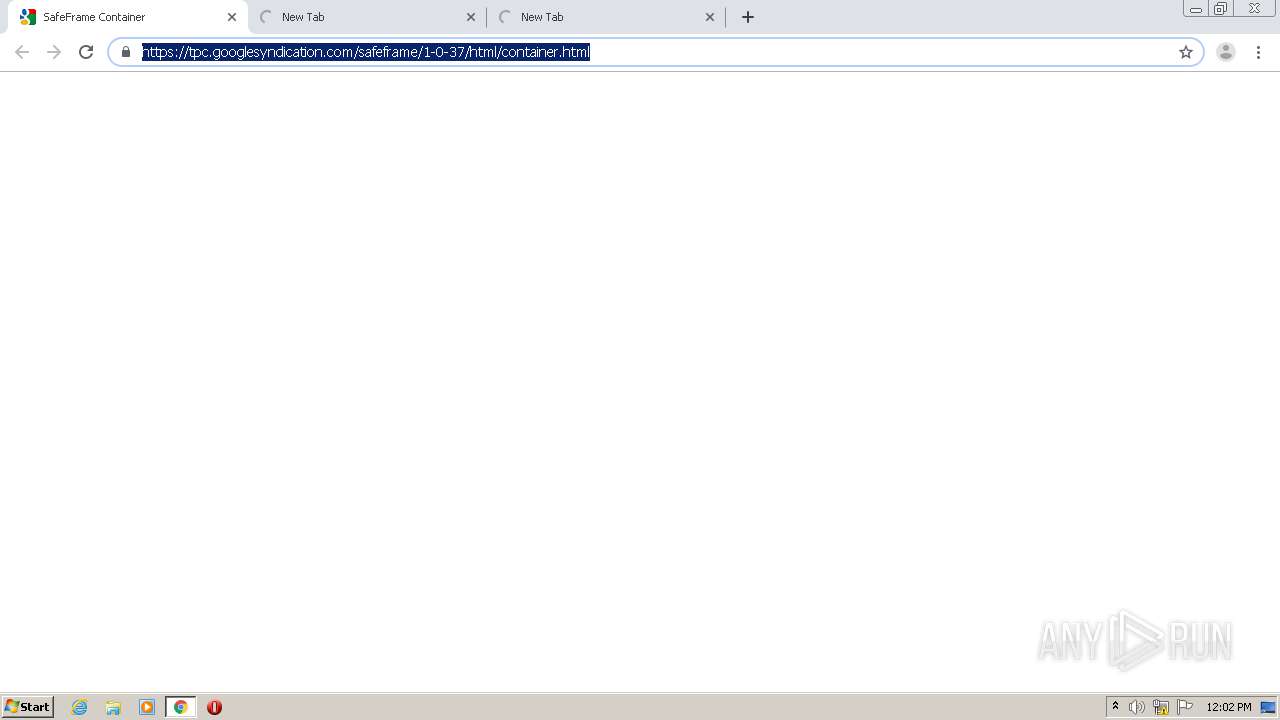Click the browser back arrow
This screenshot has width=1280, height=720.
pyautogui.click(x=22, y=52)
